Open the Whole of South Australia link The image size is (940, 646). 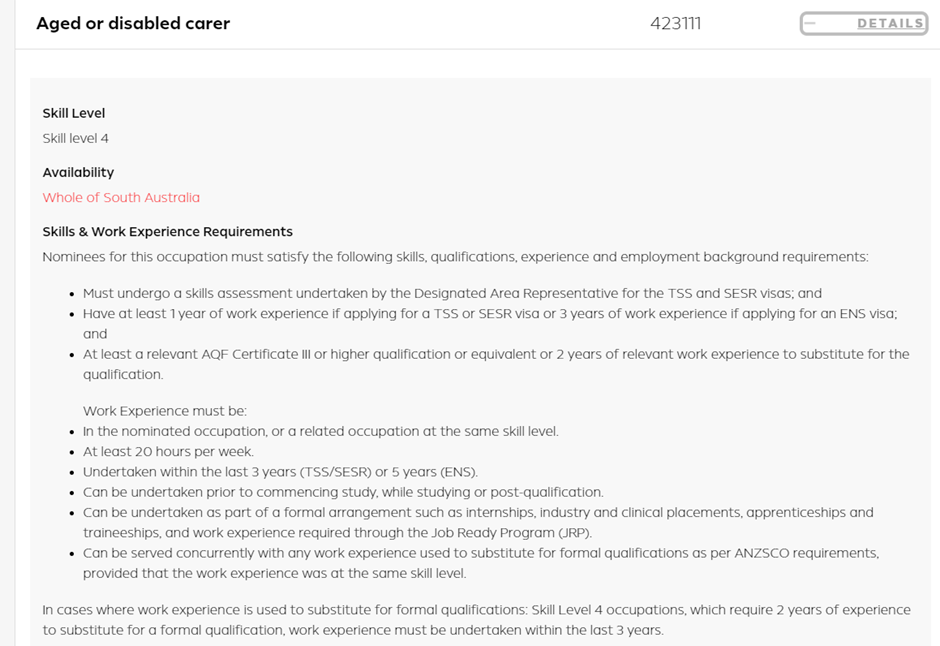point(121,197)
